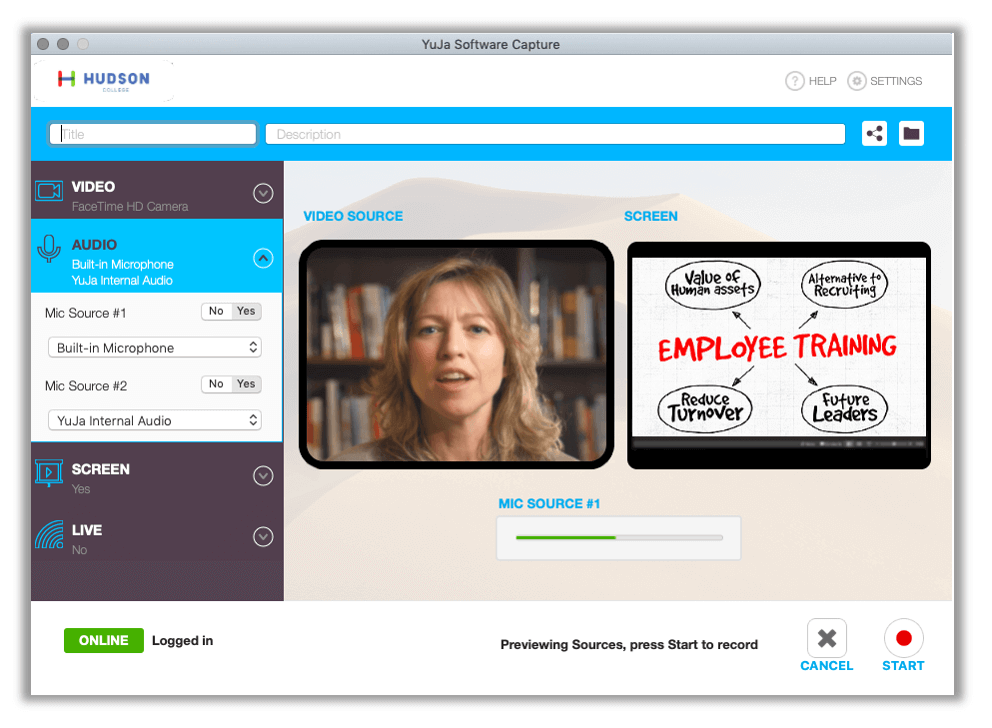Click the MIC SOURCE #1 level meter
The image size is (992, 728).
(x=618, y=538)
